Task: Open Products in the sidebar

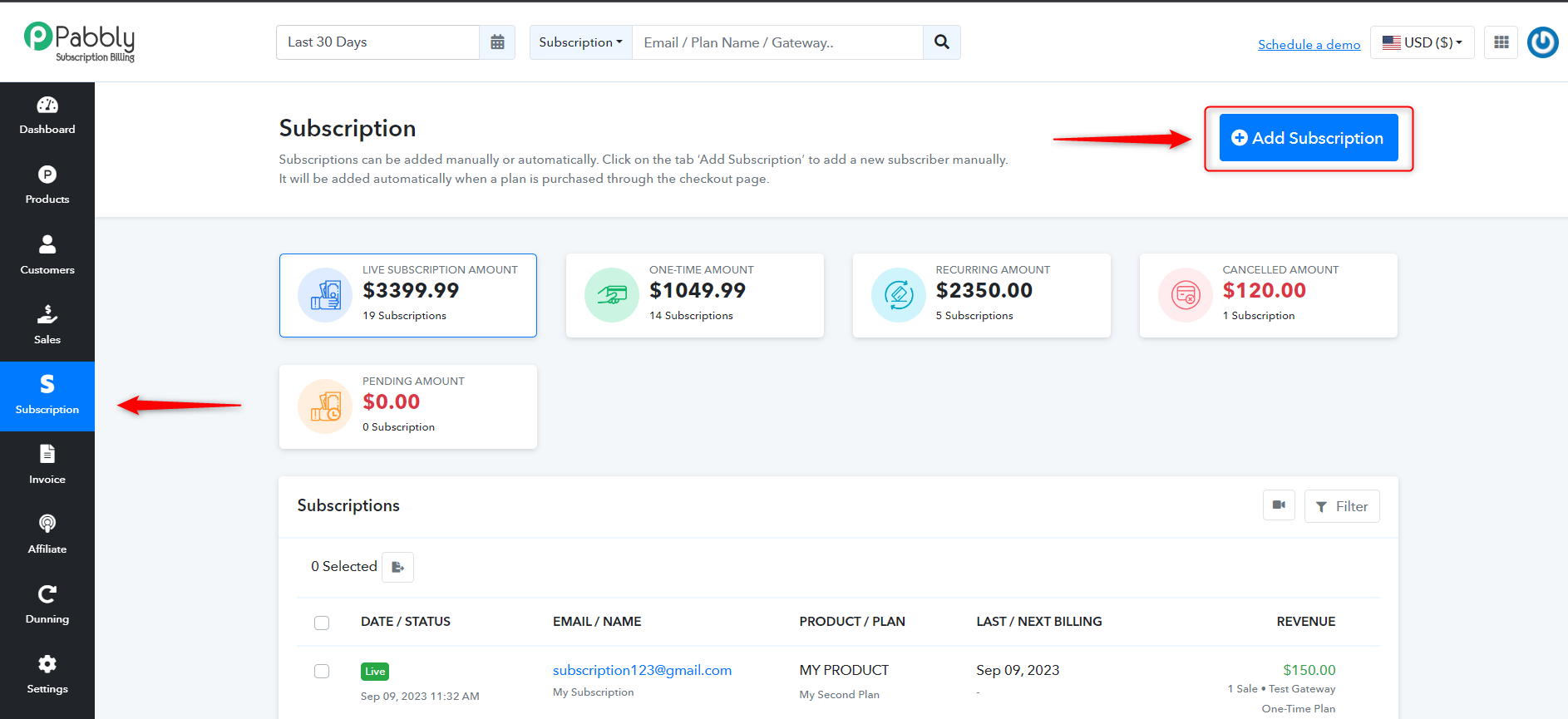Action: coord(47,185)
